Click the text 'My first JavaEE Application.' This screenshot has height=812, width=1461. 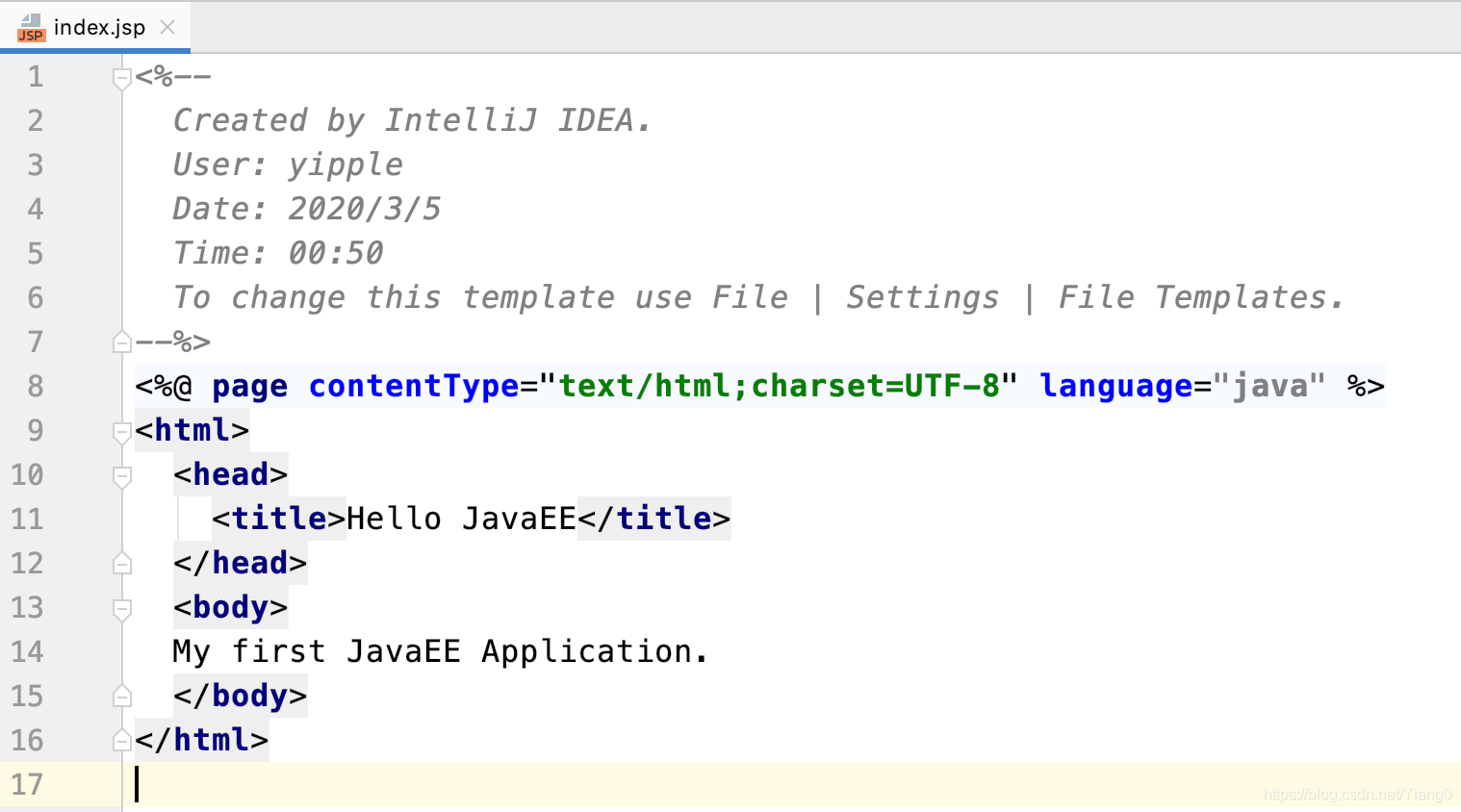click(x=441, y=651)
